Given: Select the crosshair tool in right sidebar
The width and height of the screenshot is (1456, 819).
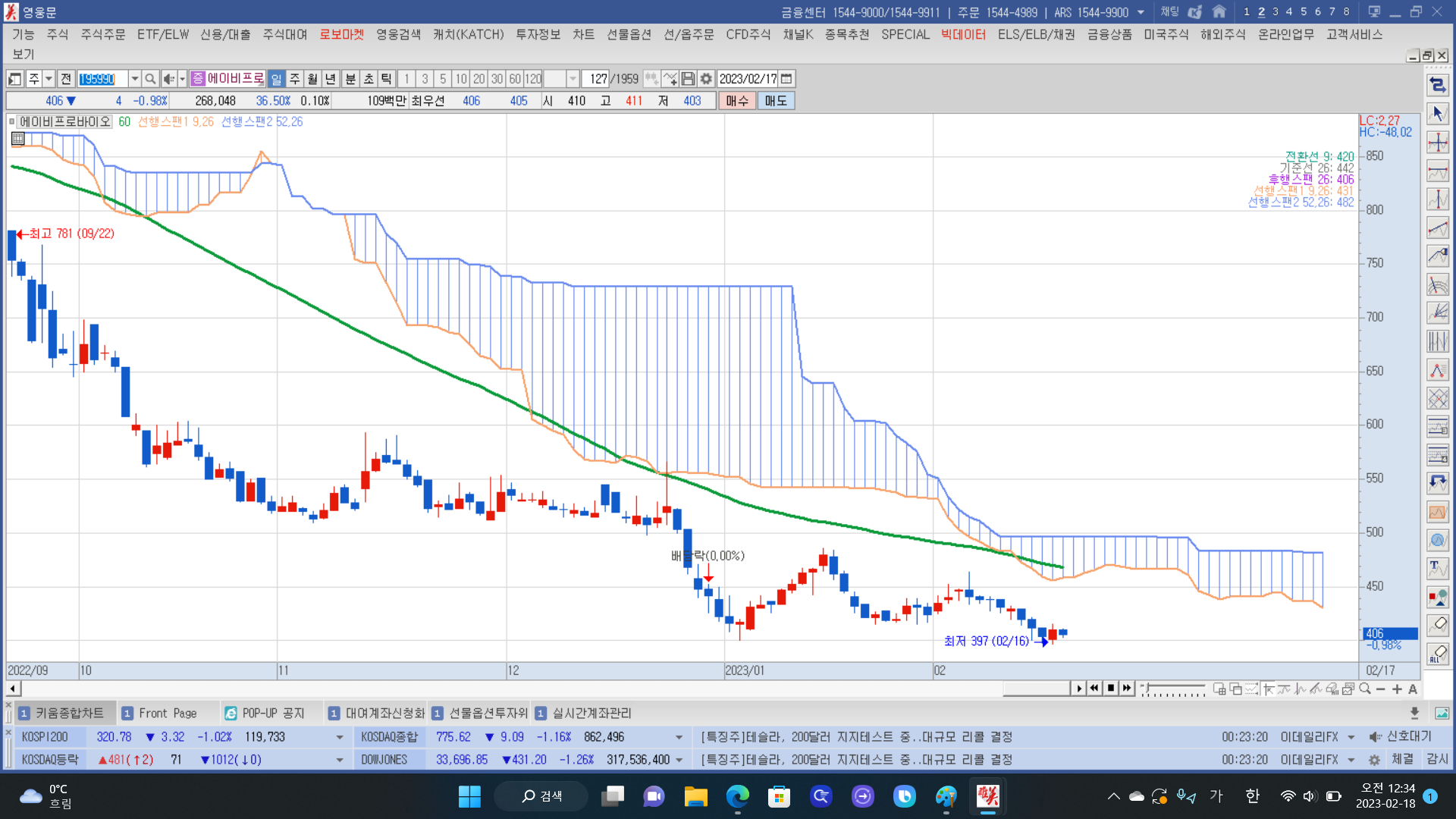Looking at the screenshot, I should click(x=1438, y=143).
